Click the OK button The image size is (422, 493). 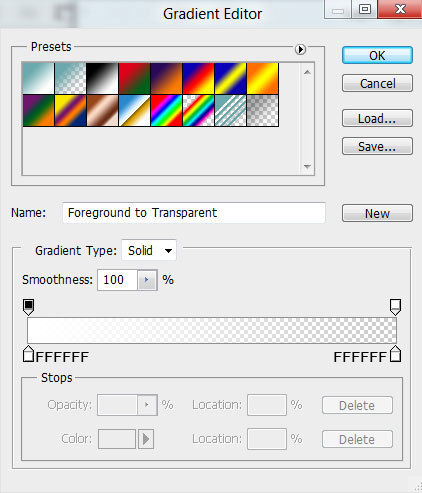point(377,55)
